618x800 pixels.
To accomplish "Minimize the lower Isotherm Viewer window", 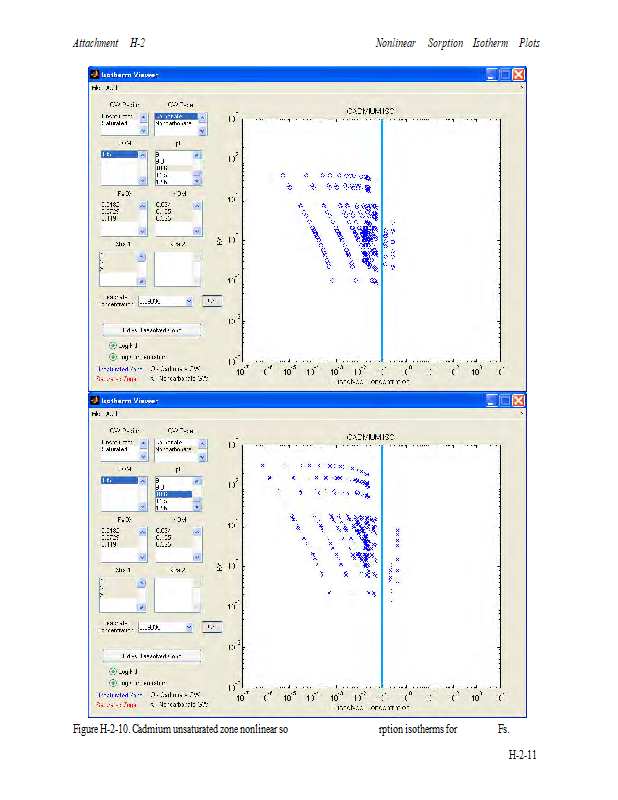I will click(492, 399).
